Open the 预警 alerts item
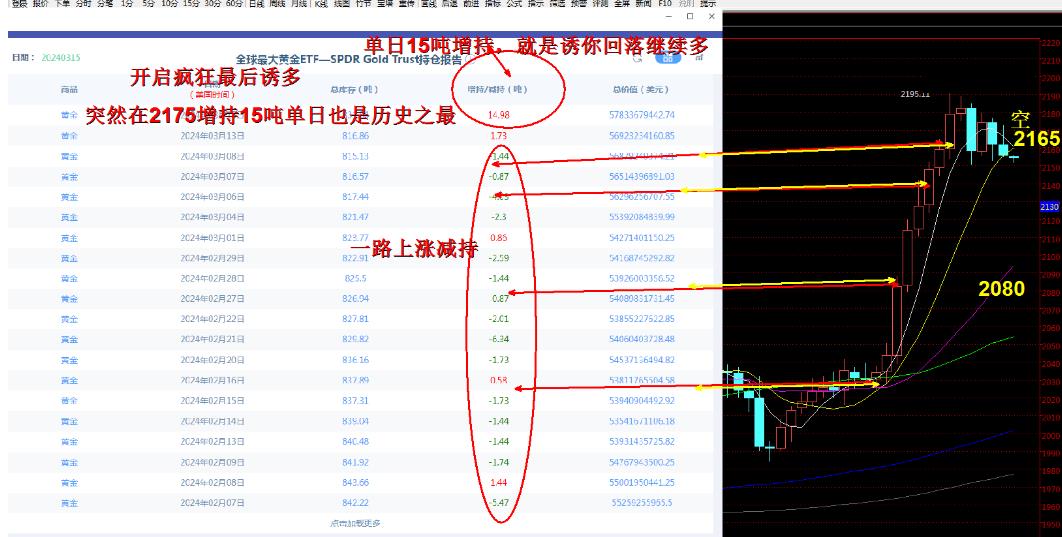This screenshot has height=537, width=1062. (578, 3)
